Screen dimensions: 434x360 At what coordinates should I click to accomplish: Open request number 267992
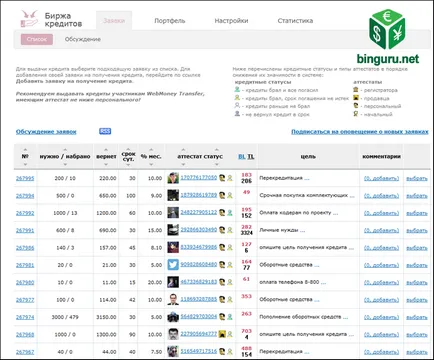(25, 213)
